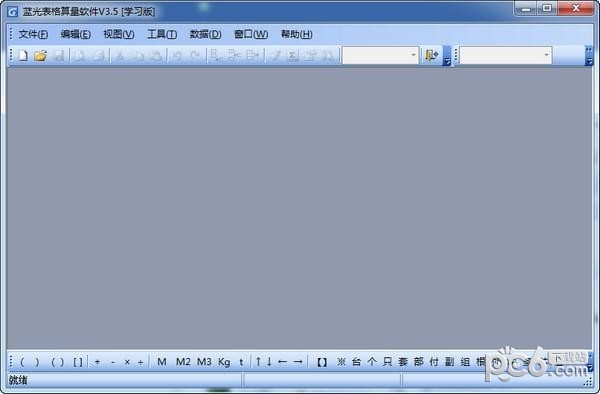Insert the M2 unit symbol
This screenshot has width=600, height=394.
(x=183, y=361)
